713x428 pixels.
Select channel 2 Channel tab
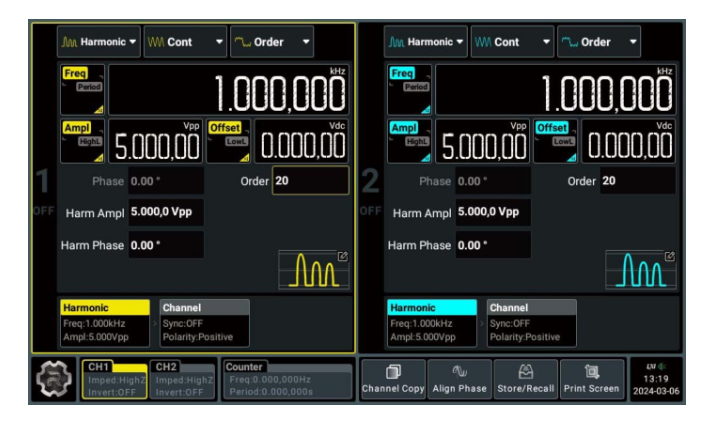[x=532, y=323]
